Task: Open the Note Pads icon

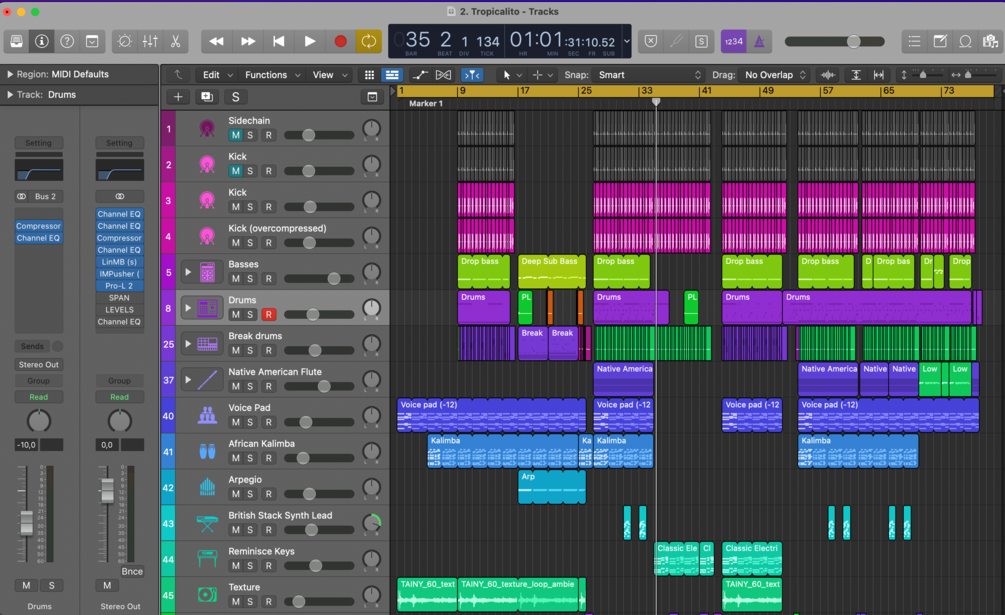Action: click(940, 42)
